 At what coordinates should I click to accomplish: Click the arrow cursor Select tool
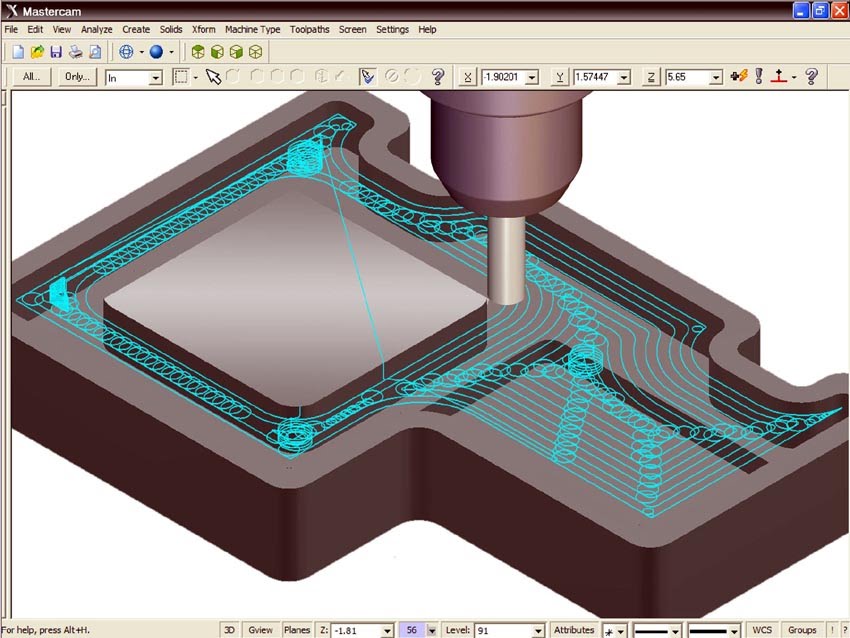(214, 77)
